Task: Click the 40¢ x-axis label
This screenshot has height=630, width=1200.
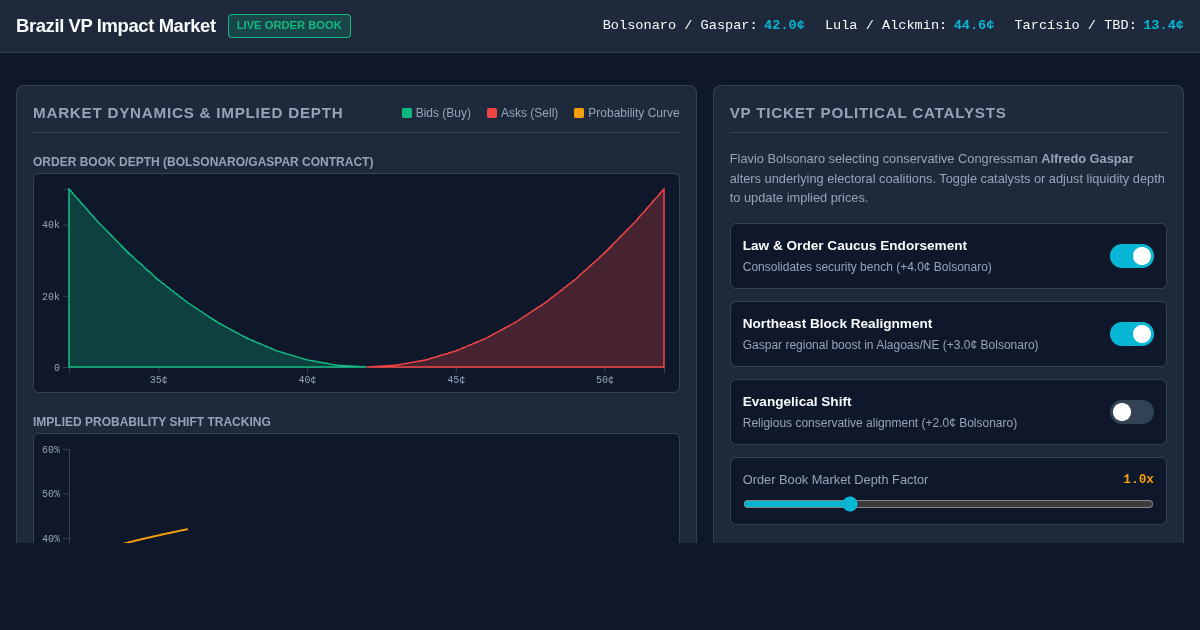Action: click(x=307, y=380)
